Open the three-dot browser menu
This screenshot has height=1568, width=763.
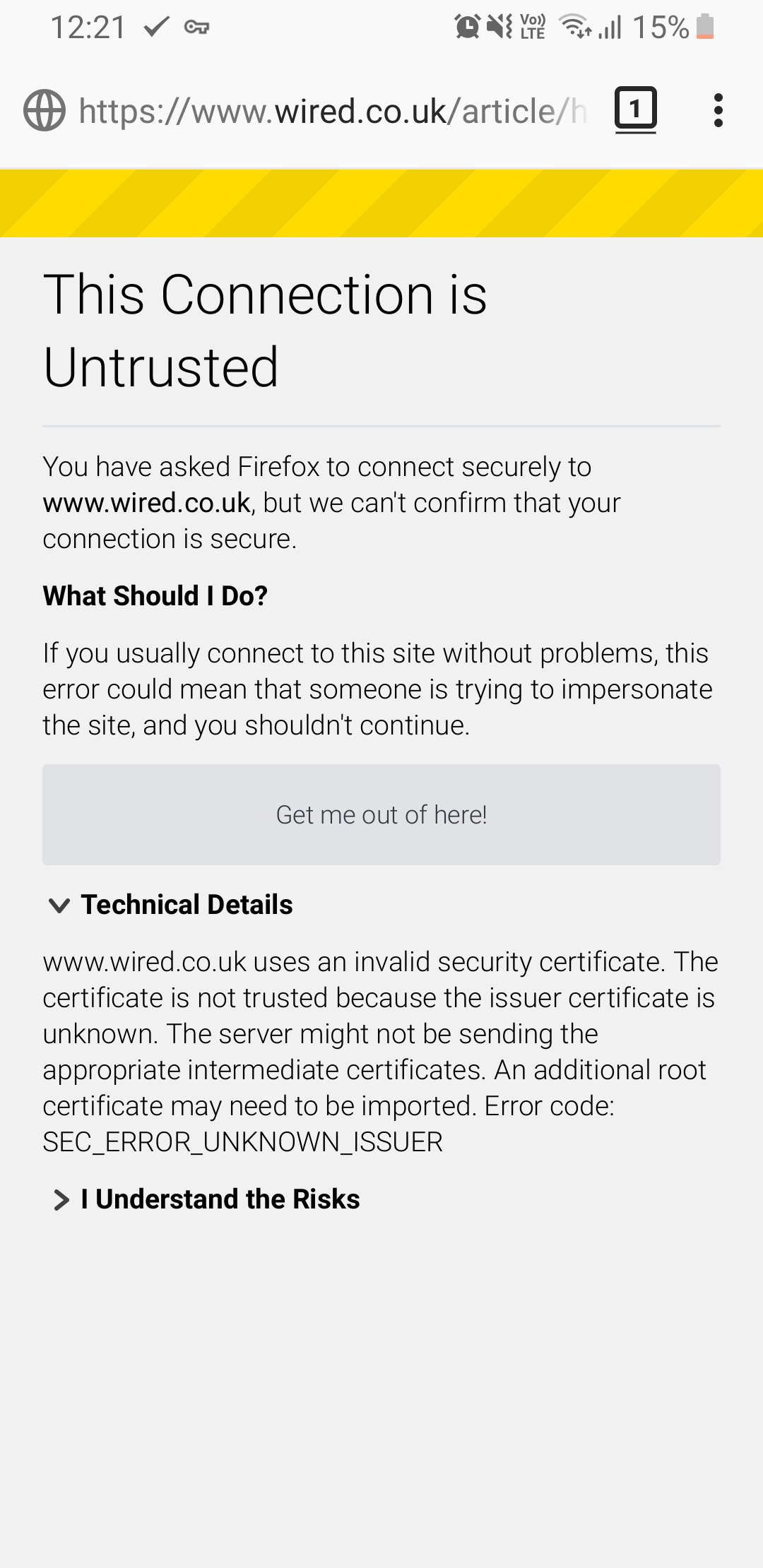click(718, 111)
